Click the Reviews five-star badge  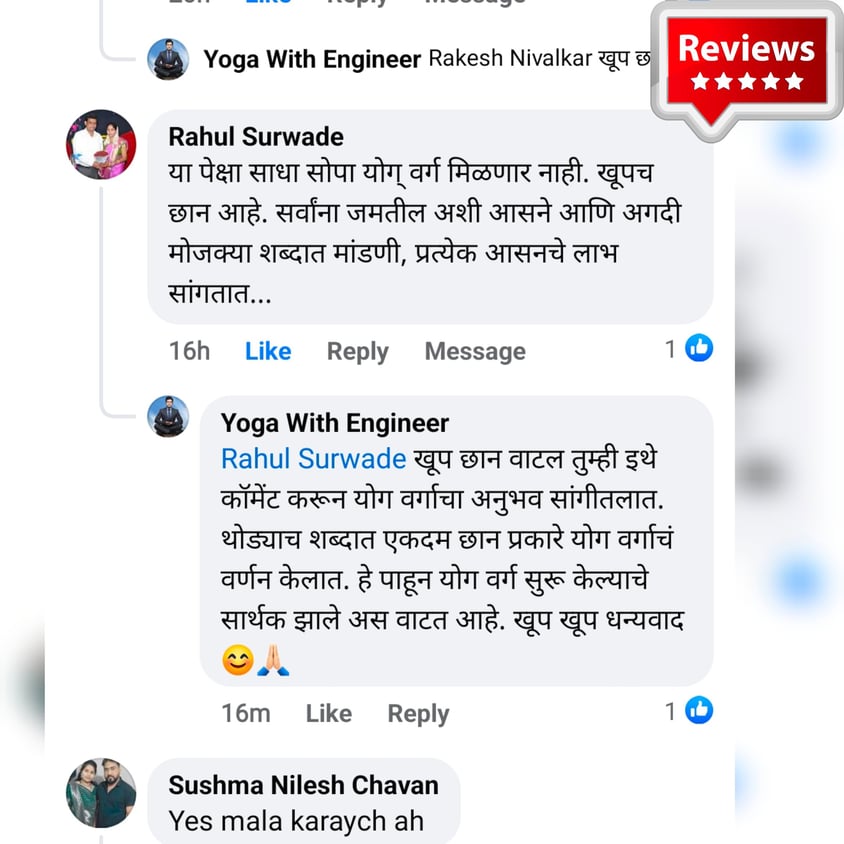tap(747, 67)
